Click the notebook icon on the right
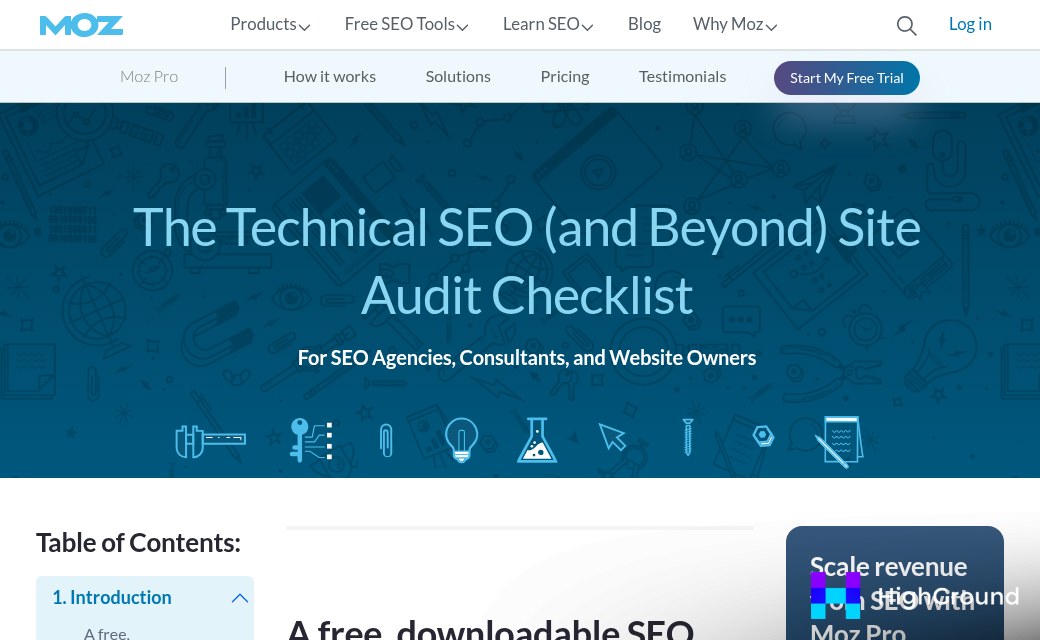The height and width of the screenshot is (640, 1040). pos(838,440)
